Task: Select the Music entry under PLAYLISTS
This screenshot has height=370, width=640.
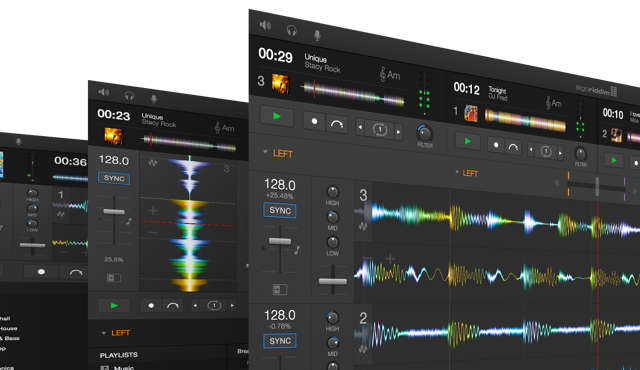Action: [x=124, y=368]
